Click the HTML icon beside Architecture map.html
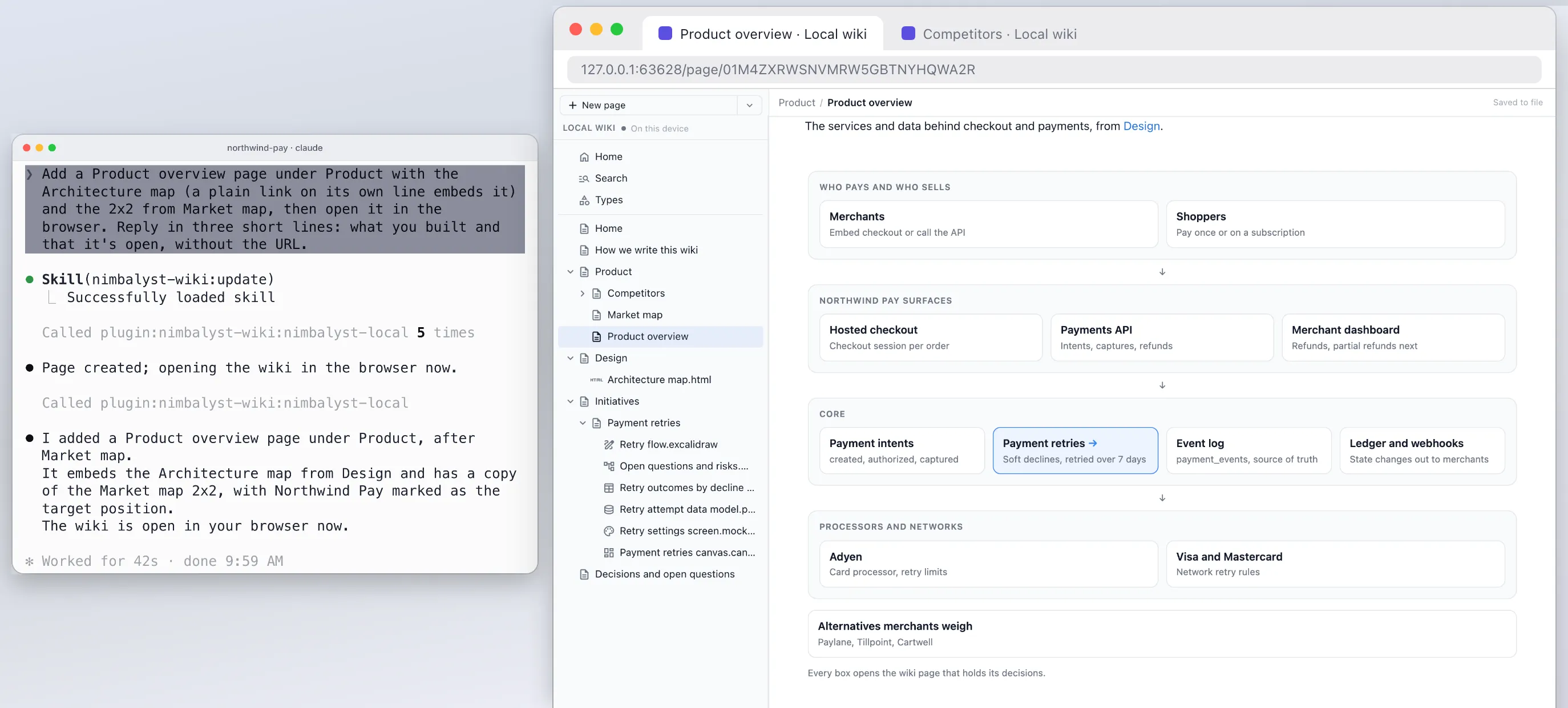 596,380
